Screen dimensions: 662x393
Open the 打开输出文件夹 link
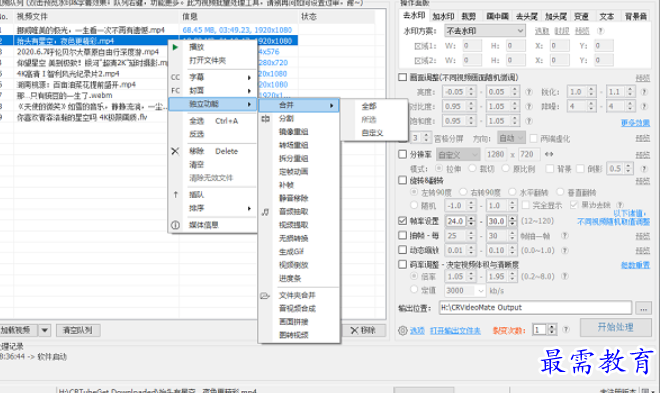click(x=456, y=331)
